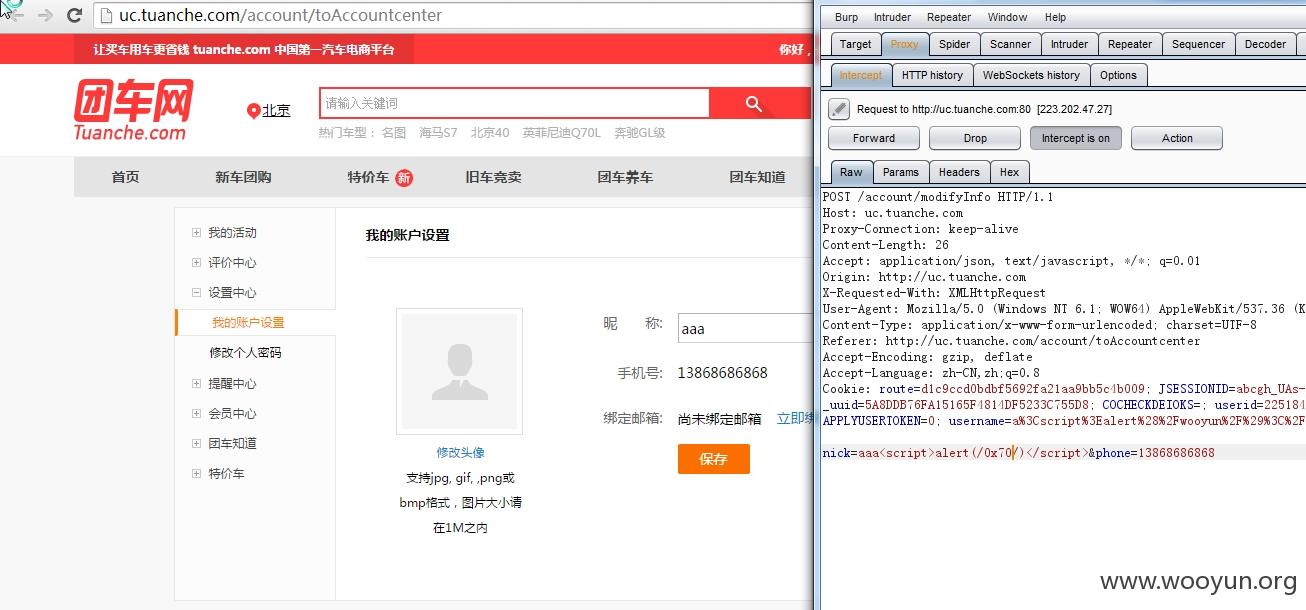Viewport: 1306px width, 610px height.
Task: Expand 提醒中心 in sidebar
Action: pyautogui.click(x=196, y=383)
